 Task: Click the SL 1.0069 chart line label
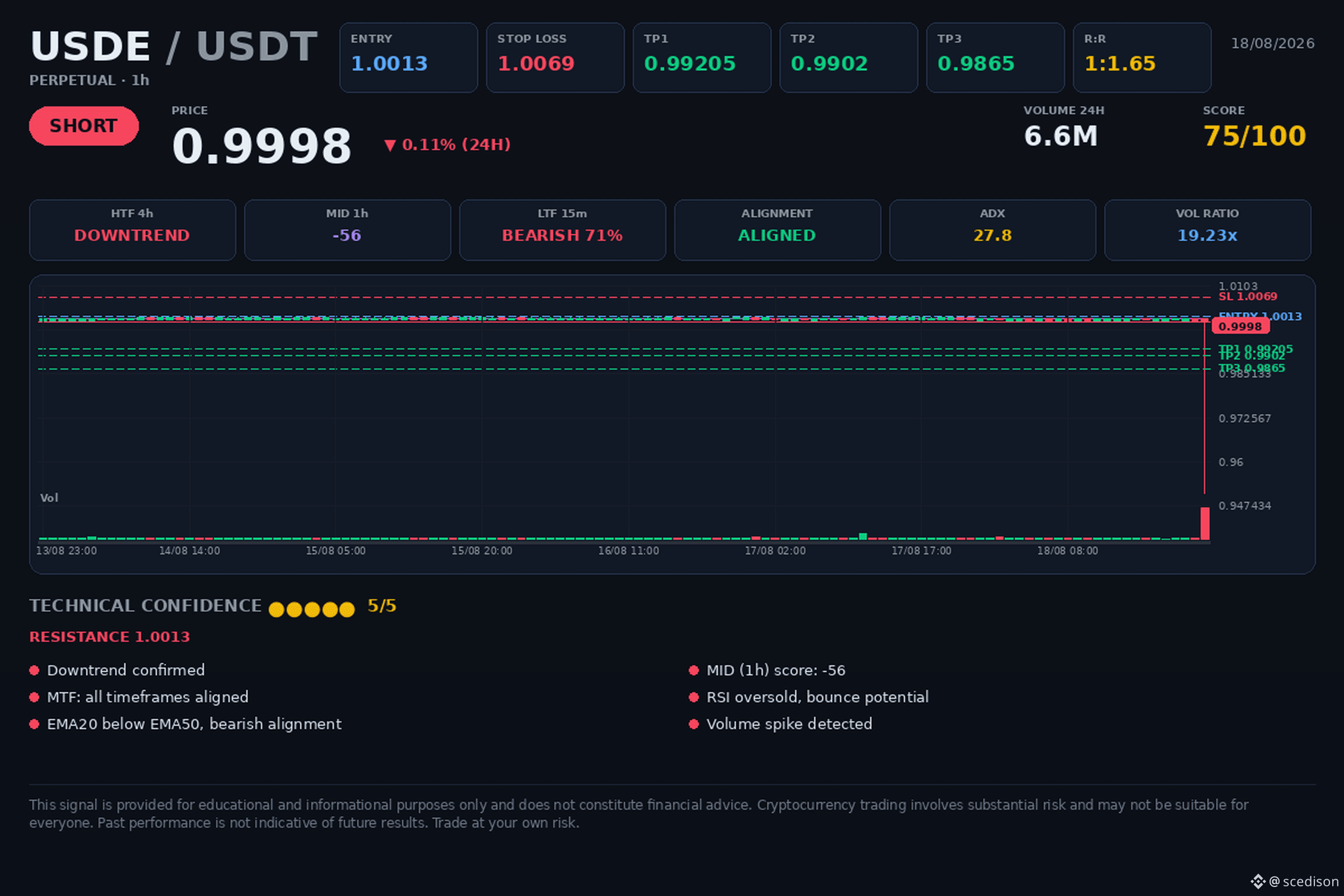1248,297
